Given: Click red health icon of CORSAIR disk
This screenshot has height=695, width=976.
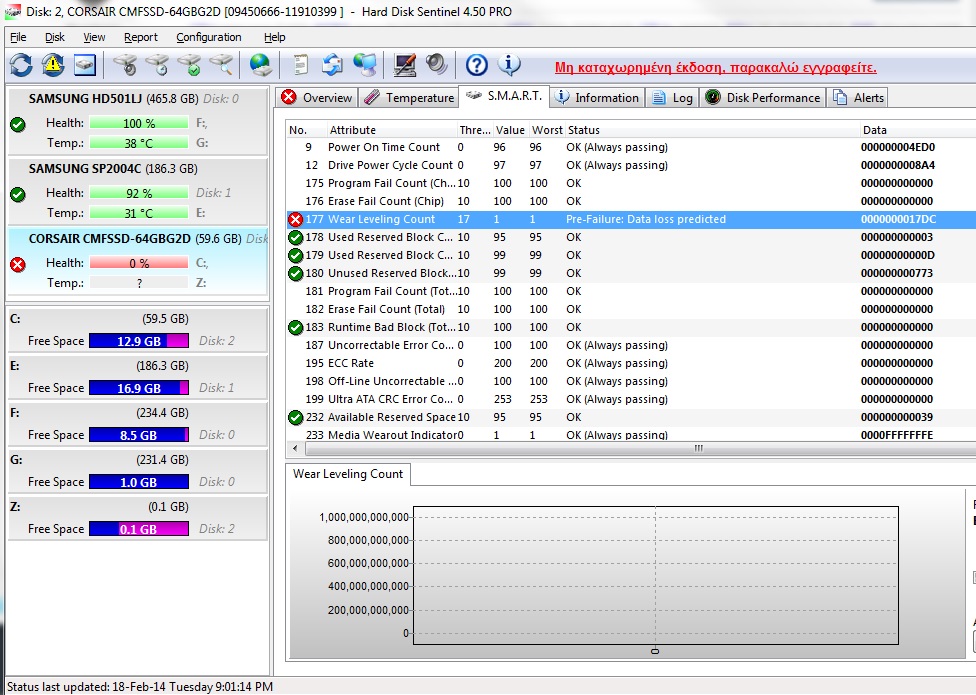Looking at the screenshot, I should point(18,264).
